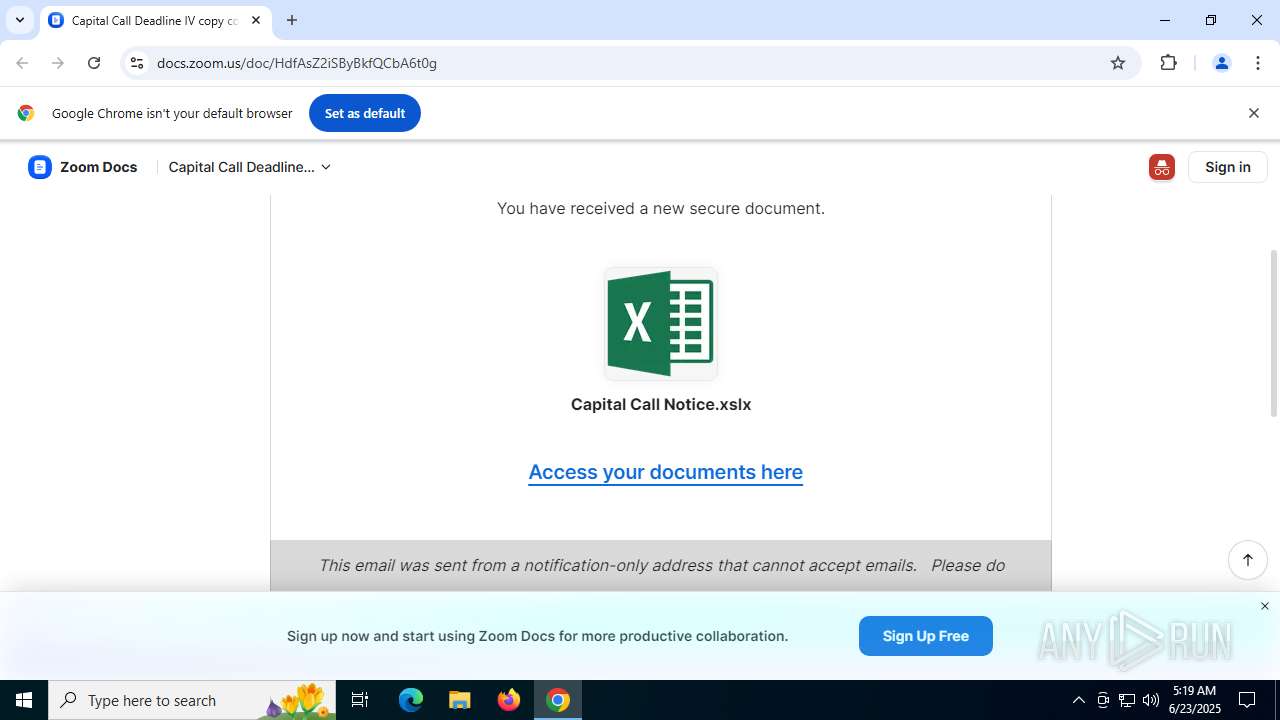Screen dimensions: 1280x720
Task: Click the taskbar search box
Action: tap(192, 700)
